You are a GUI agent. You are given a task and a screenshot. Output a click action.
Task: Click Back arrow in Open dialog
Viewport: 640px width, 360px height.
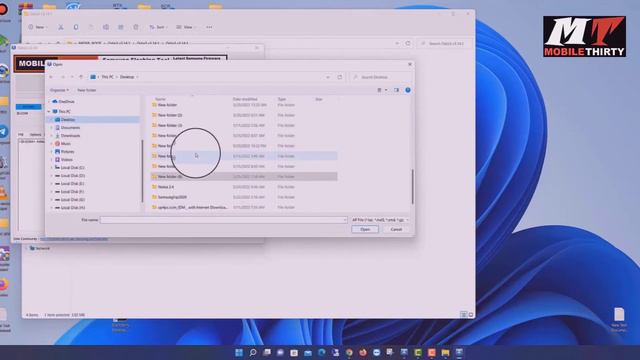pyautogui.click(x=51, y=77)
